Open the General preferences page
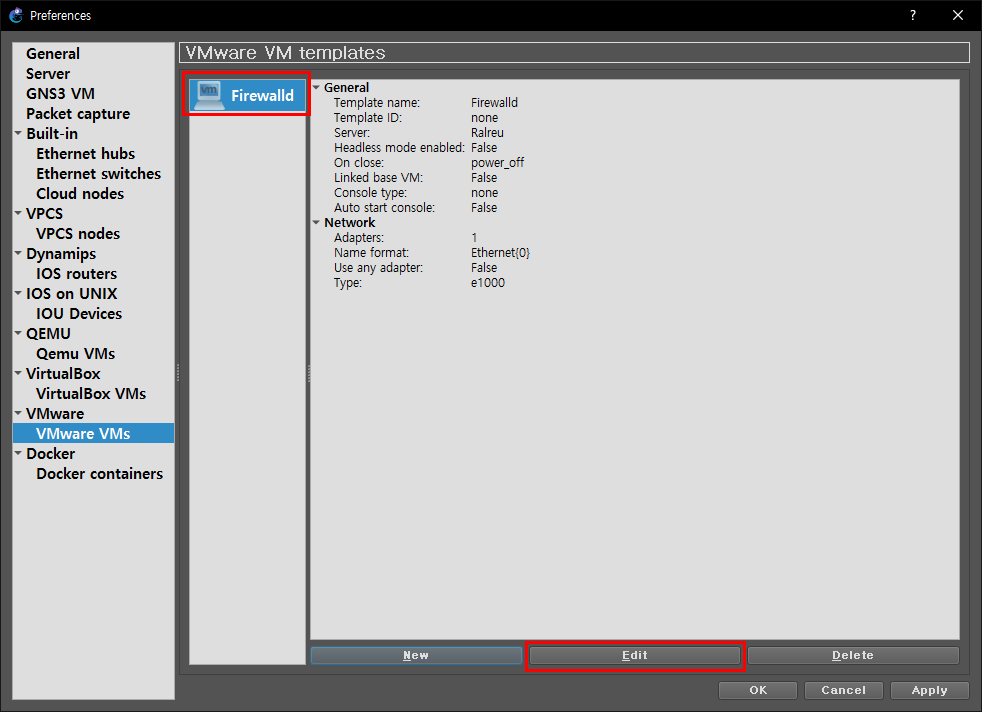Viewport: 982px width, 712px height. (x=53, y=54)
